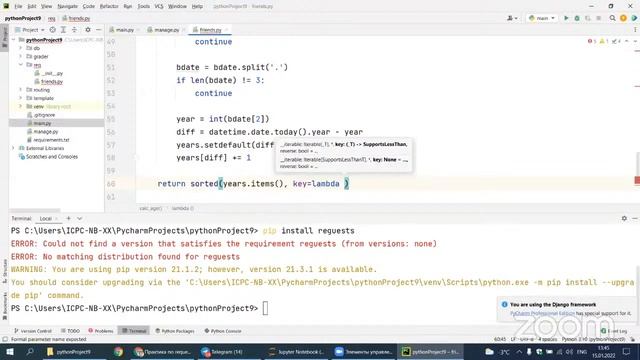Open the user account icon in toolbar
The height and width of the screenshot is (360, 640).
[512, 18]
